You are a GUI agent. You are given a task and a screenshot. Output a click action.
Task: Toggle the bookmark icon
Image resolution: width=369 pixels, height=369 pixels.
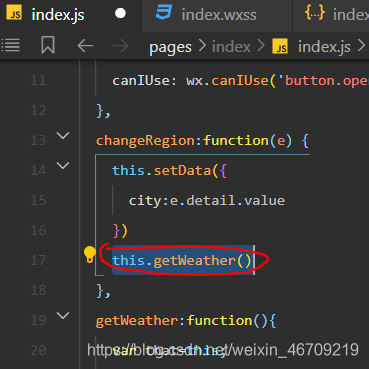(48, 45)
